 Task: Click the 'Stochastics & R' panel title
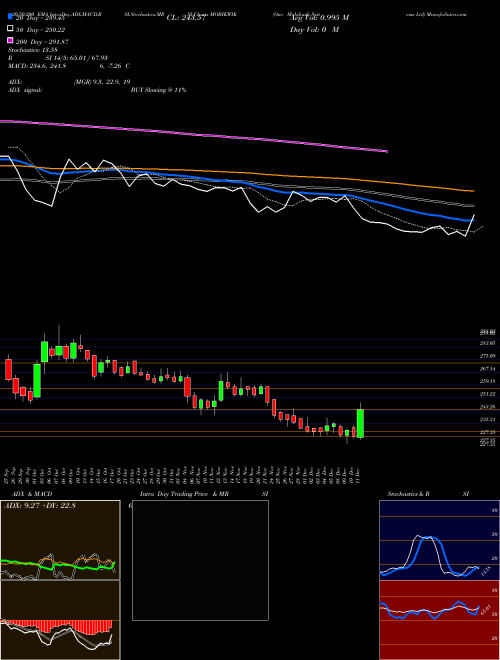pyautogui.click(x=408, y=494)
